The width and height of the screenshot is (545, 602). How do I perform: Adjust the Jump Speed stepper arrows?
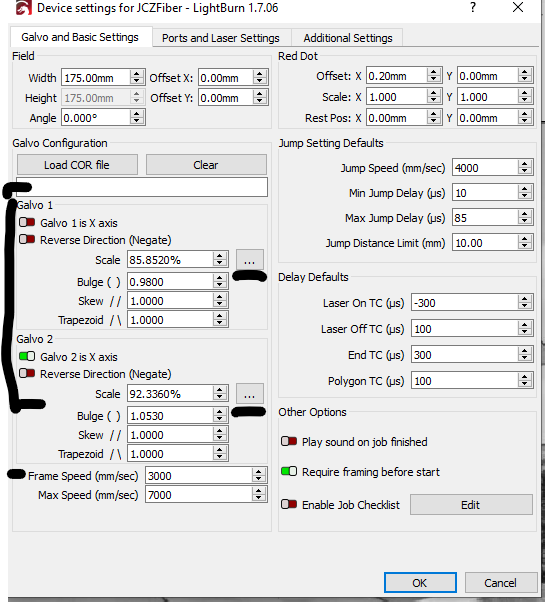pyautogui.click(x=525, y=168)
